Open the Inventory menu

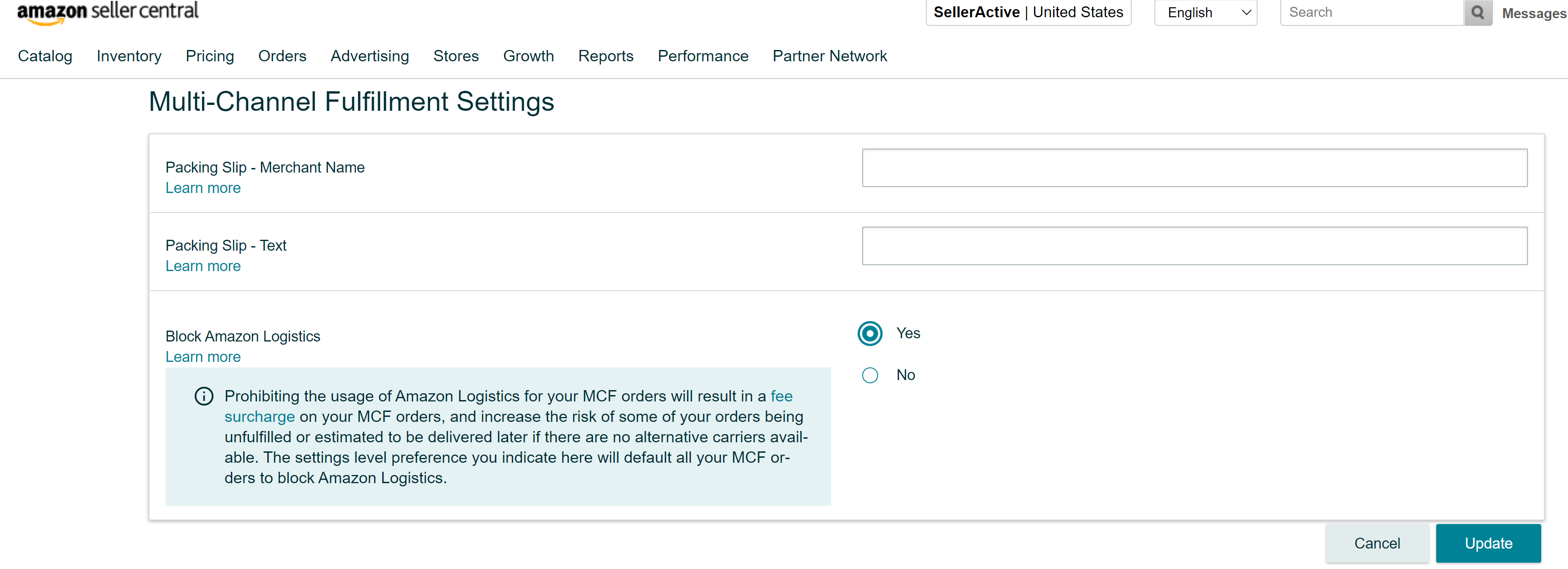pos(129,56)
